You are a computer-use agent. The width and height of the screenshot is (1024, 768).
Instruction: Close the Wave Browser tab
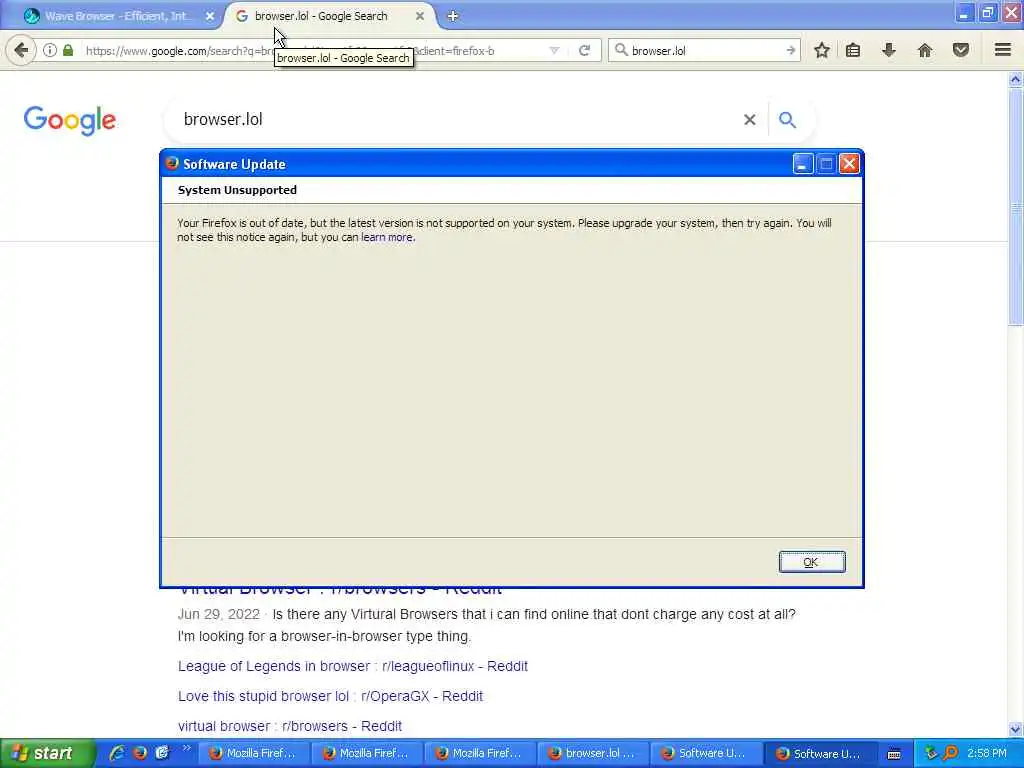coord(210,16)
